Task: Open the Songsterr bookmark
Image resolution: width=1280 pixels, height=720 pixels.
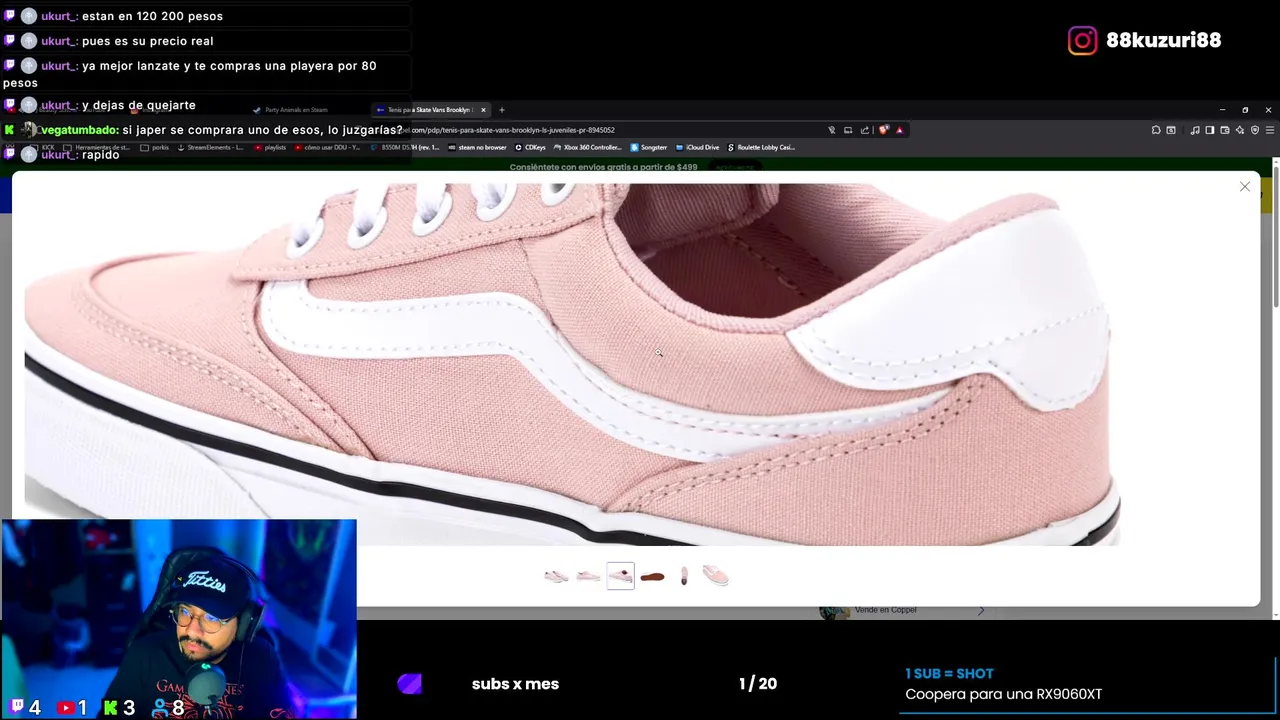Action: point(648,148)
